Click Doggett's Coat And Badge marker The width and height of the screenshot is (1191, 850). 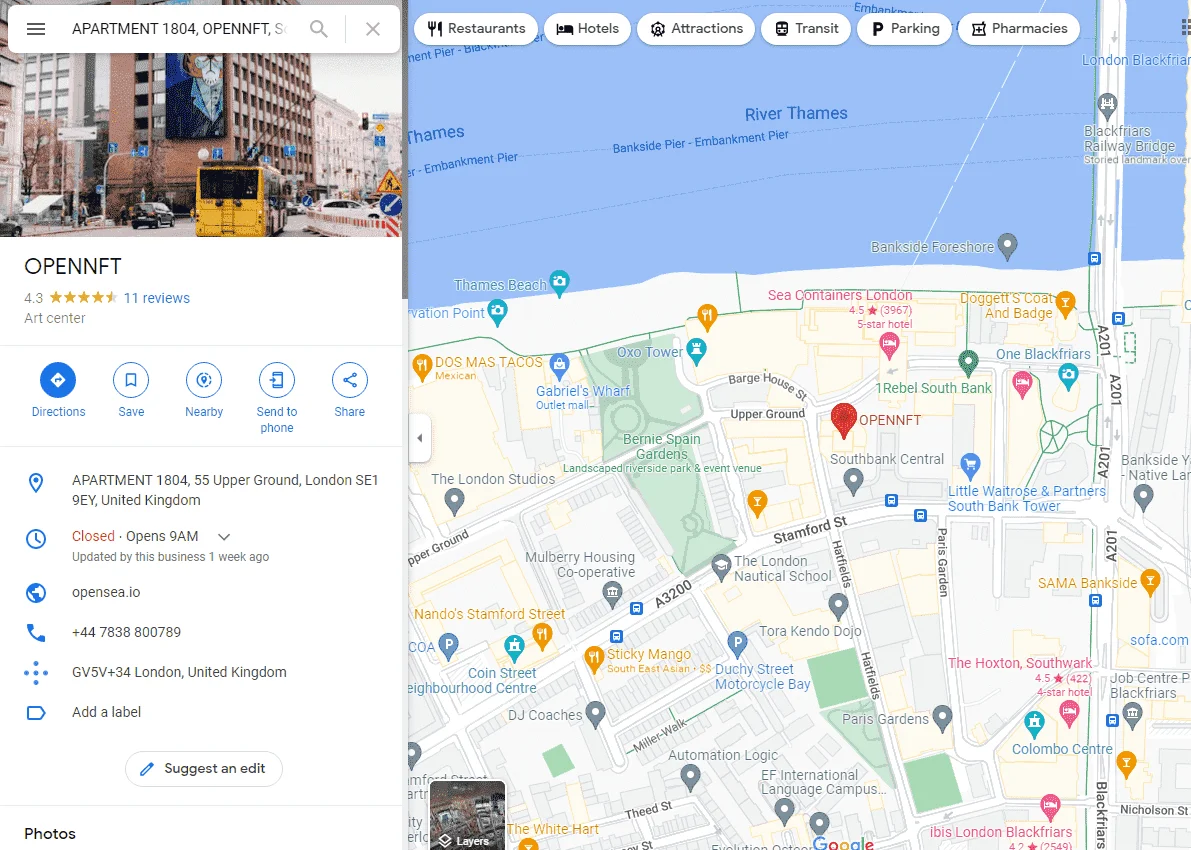pos(1065,303)
